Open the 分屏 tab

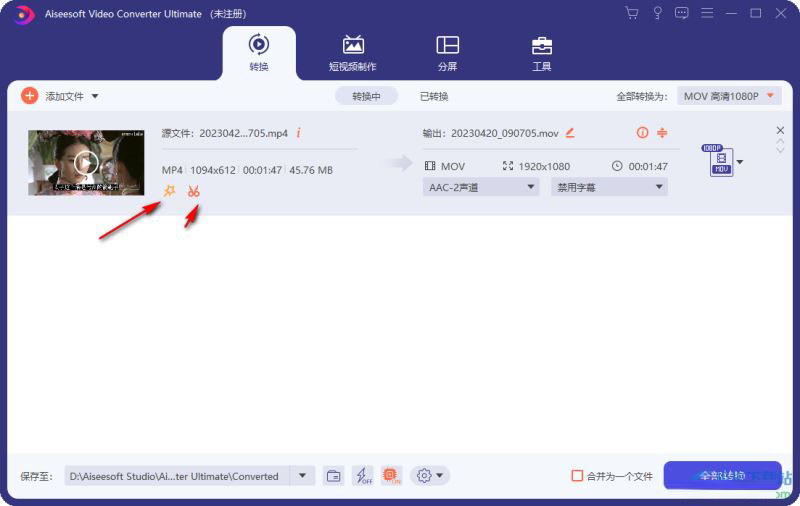447,53
